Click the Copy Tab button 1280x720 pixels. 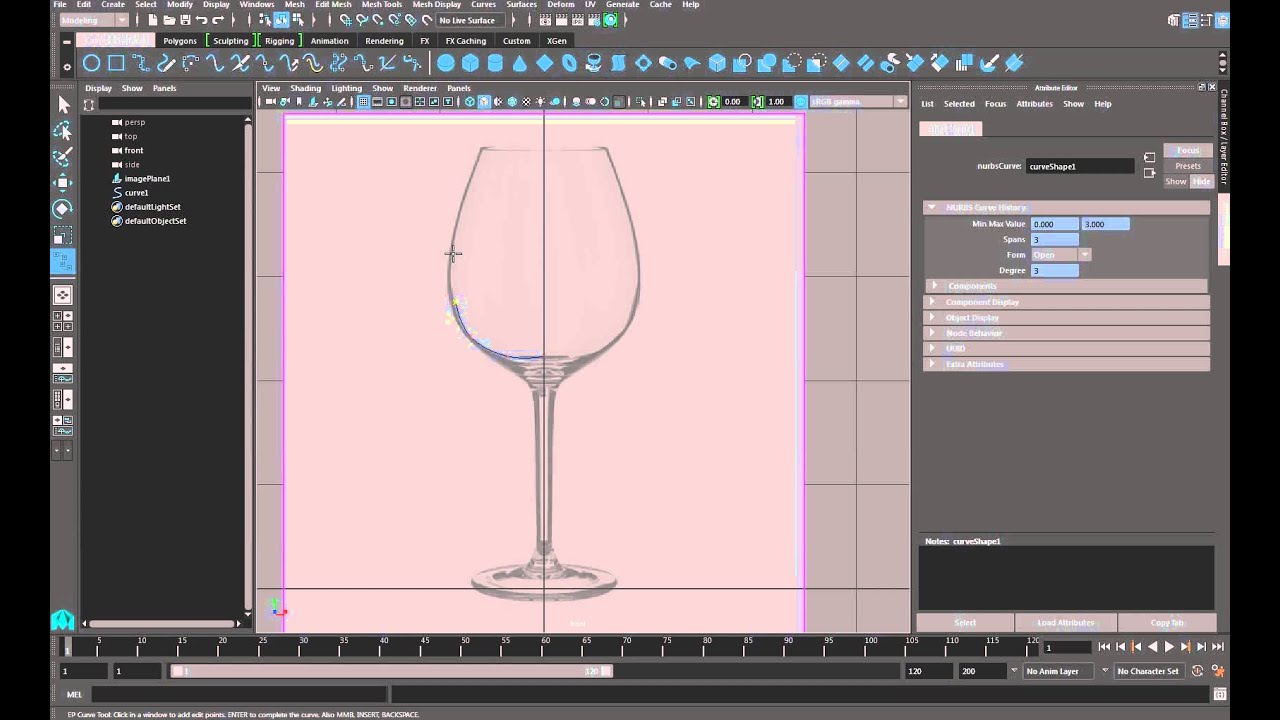pyautogui.click(x=1166, y=622)
